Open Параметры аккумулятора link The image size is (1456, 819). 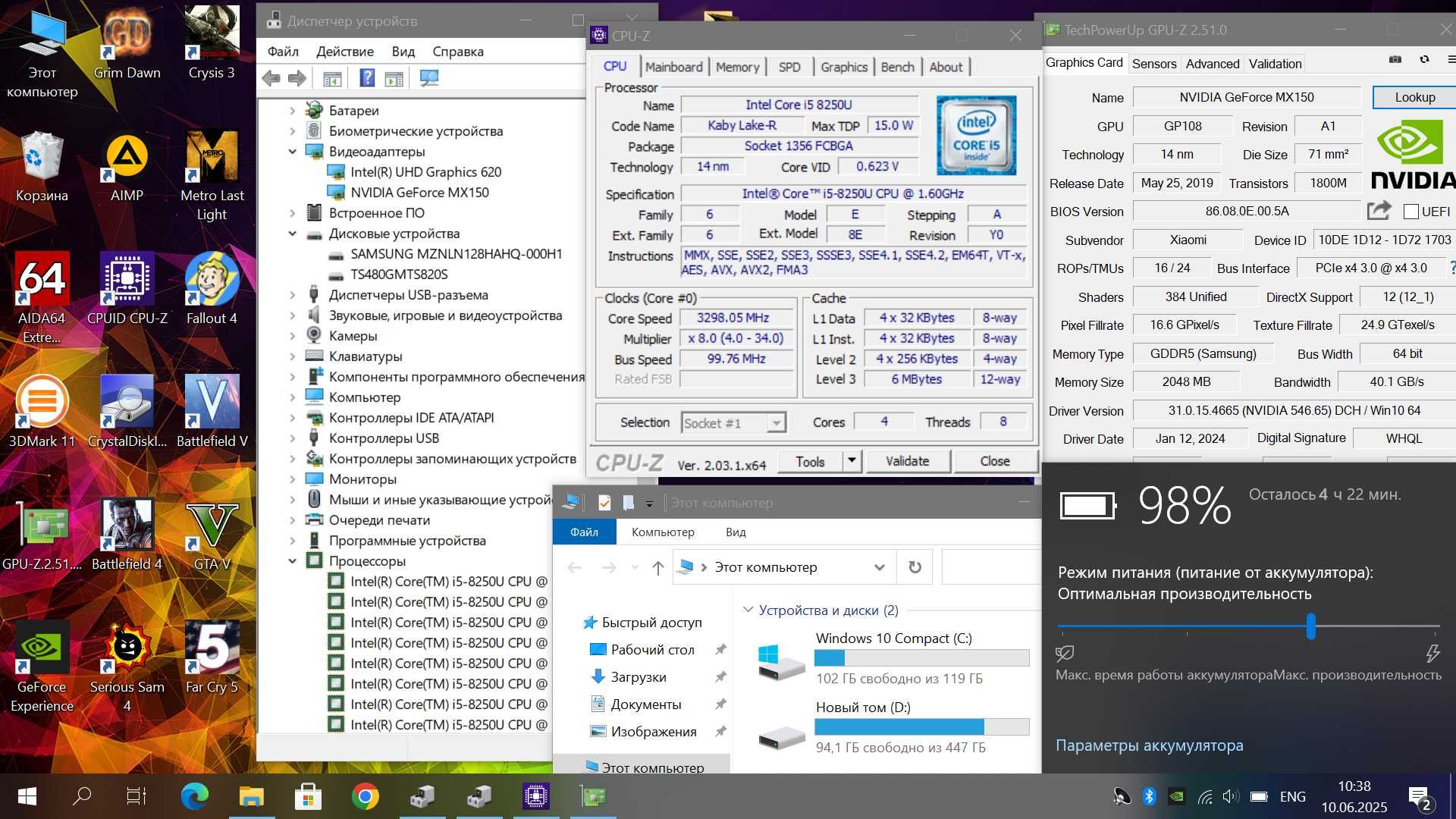point(1150,746)
